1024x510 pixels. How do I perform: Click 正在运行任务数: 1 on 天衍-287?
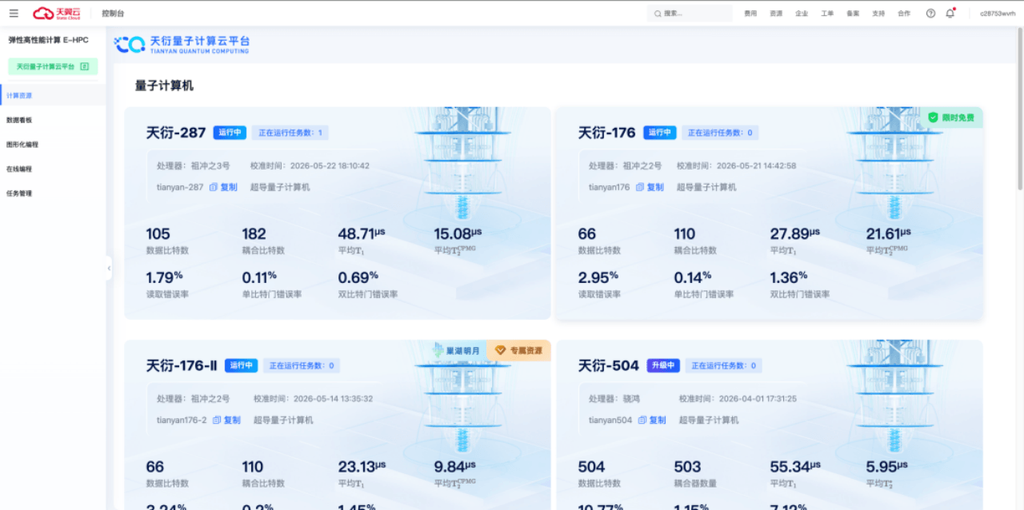[x=290, y=133]
